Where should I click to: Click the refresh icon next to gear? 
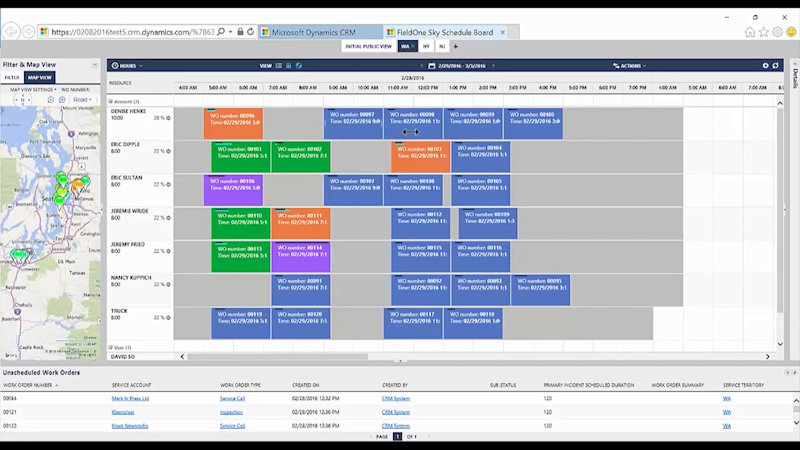777,66
